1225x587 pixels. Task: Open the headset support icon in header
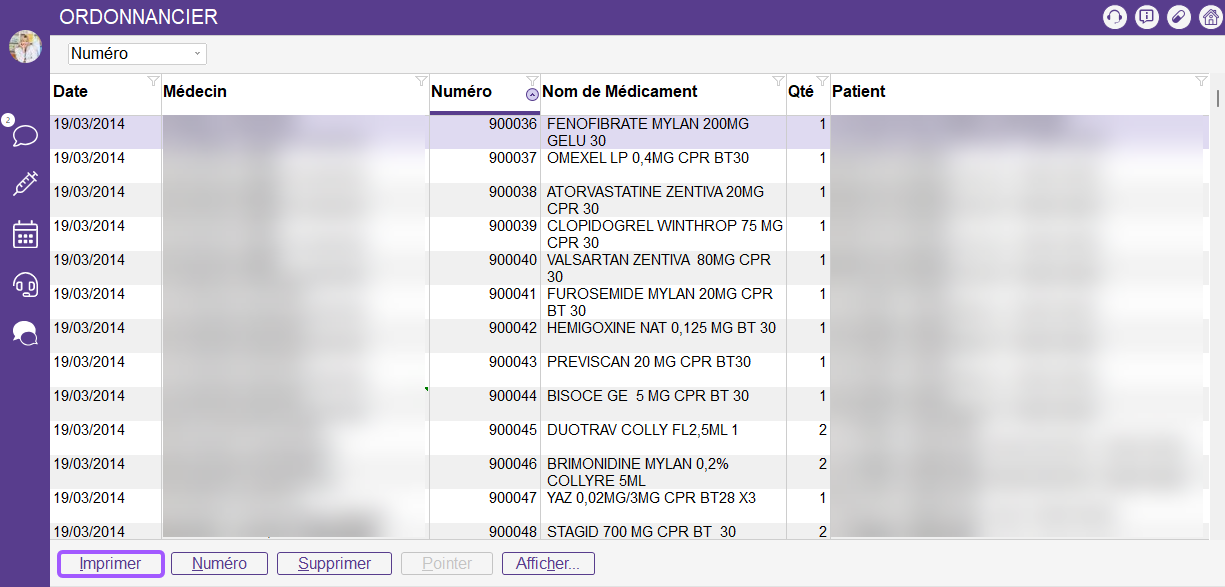point(1114,17)
